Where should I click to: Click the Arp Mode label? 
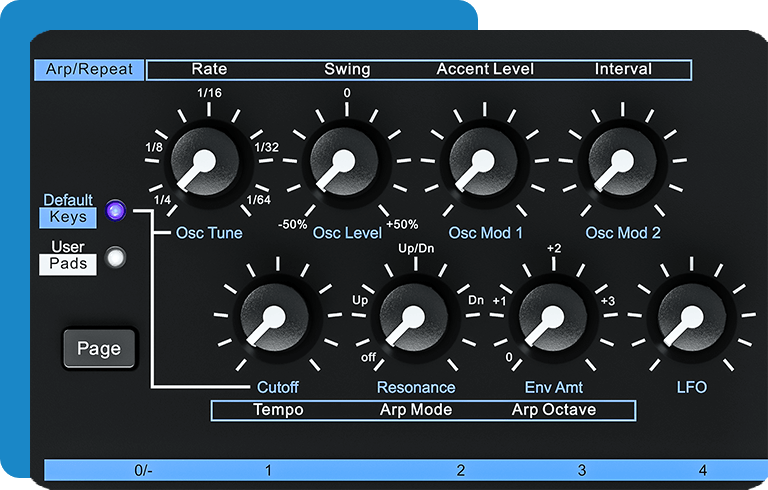tap(416, 410)
